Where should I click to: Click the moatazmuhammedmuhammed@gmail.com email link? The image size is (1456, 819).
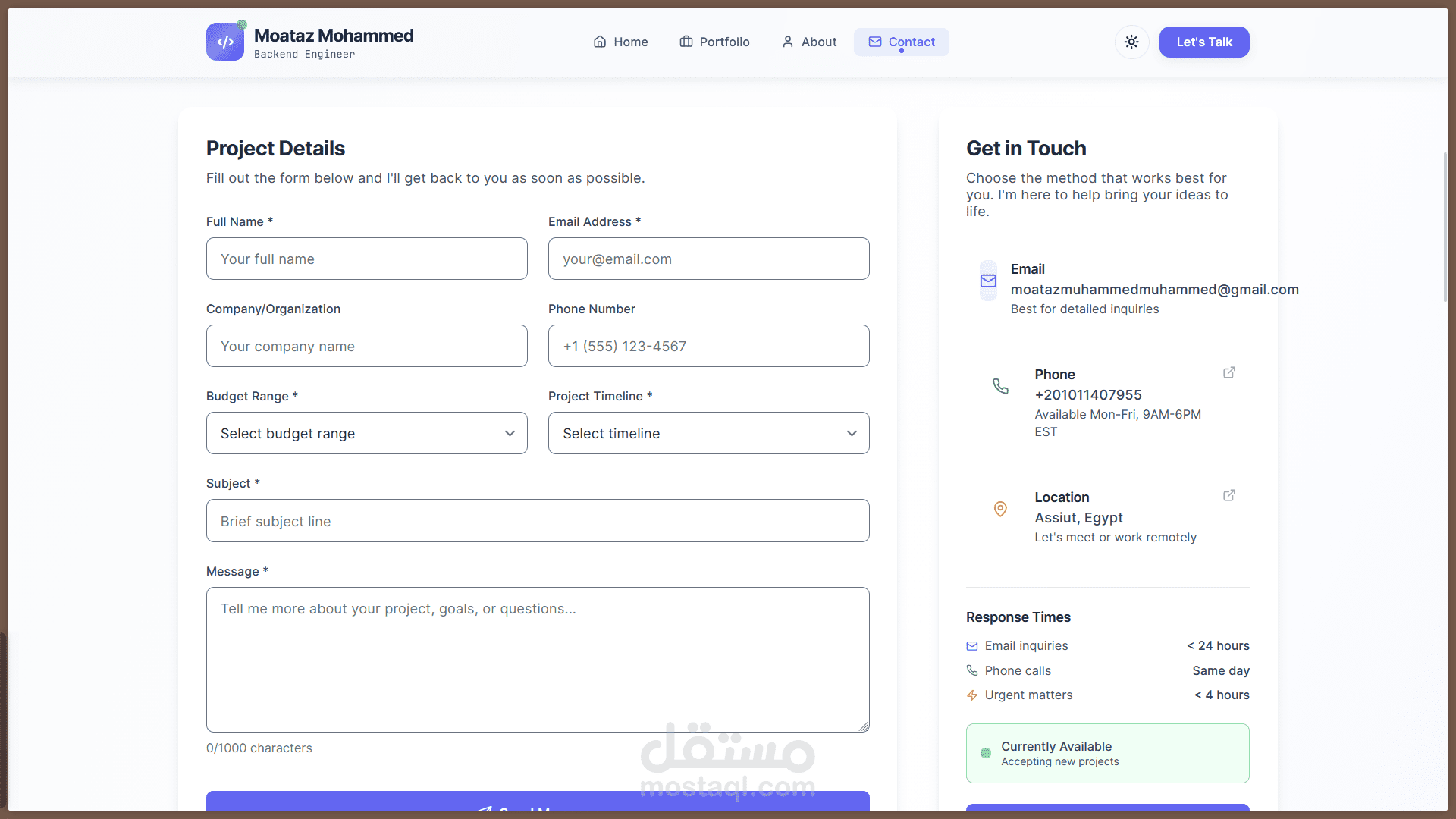pos(1153,290)
